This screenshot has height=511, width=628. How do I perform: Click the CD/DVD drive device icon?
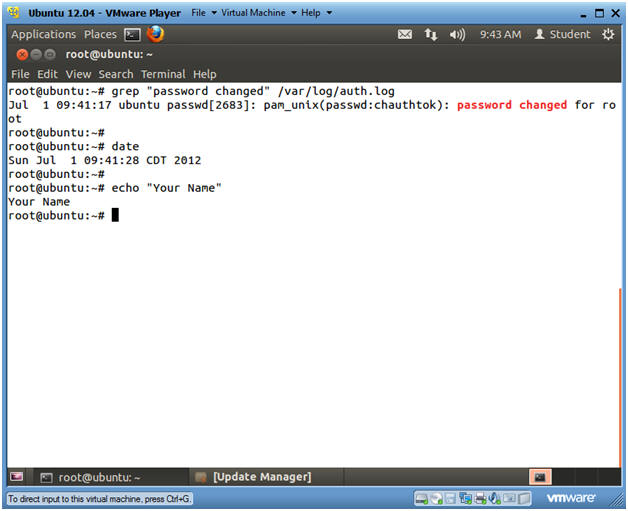pyautogui.click(x=437, y=499)
